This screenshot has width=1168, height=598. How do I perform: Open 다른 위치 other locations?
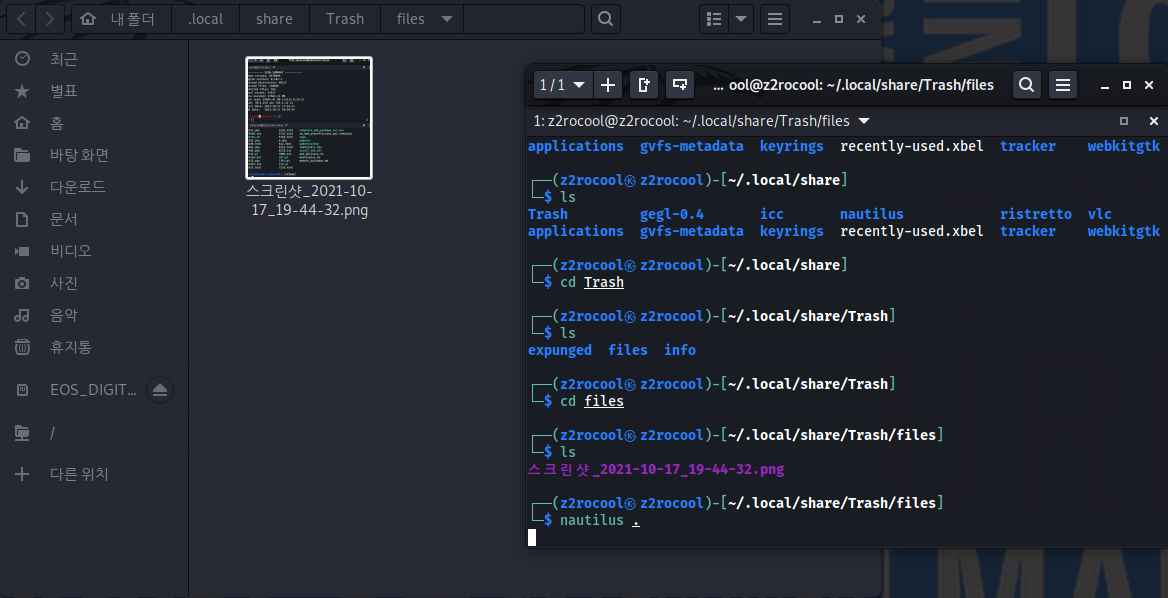94,474
